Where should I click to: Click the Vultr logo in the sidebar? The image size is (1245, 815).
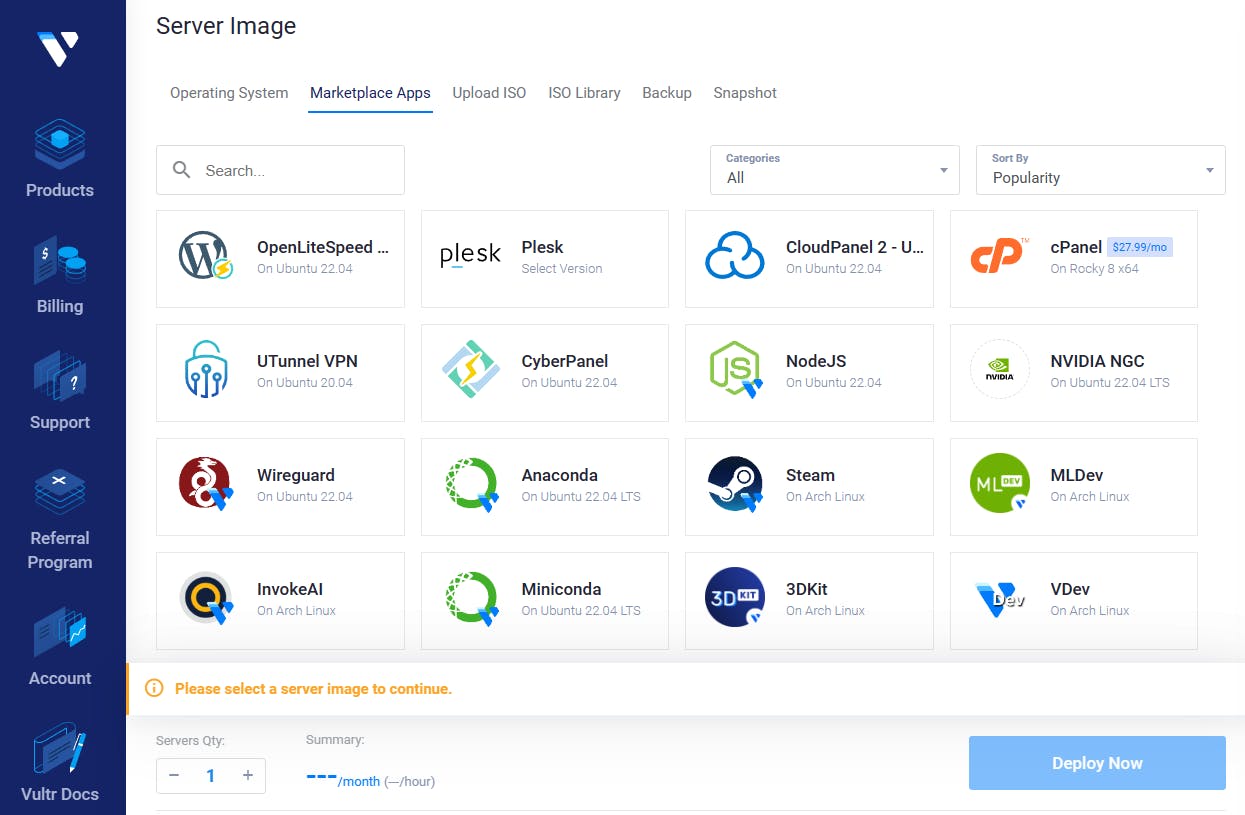click(x=58, y=47)
